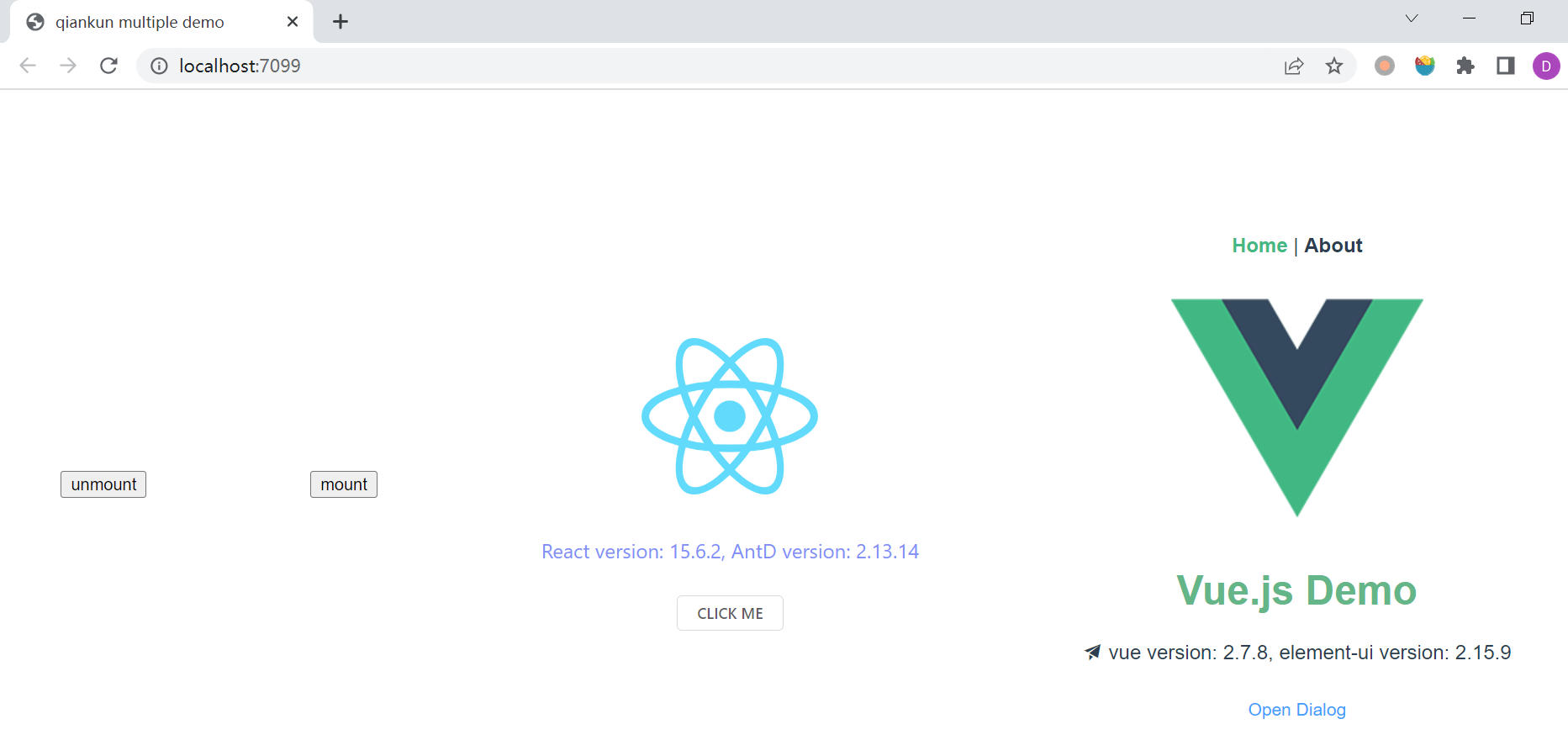Open the tab search chevron

[x=1412, y=18]
